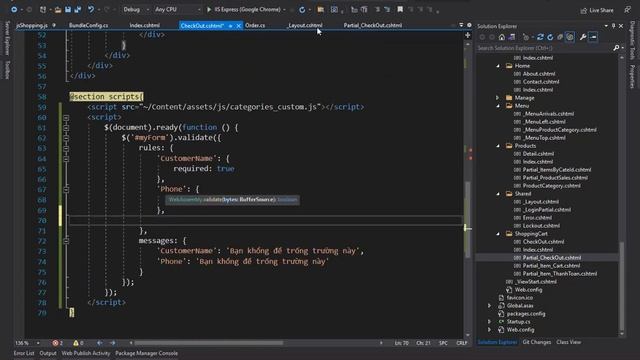Switch to the Order.cs tab

tap(255, 25)
